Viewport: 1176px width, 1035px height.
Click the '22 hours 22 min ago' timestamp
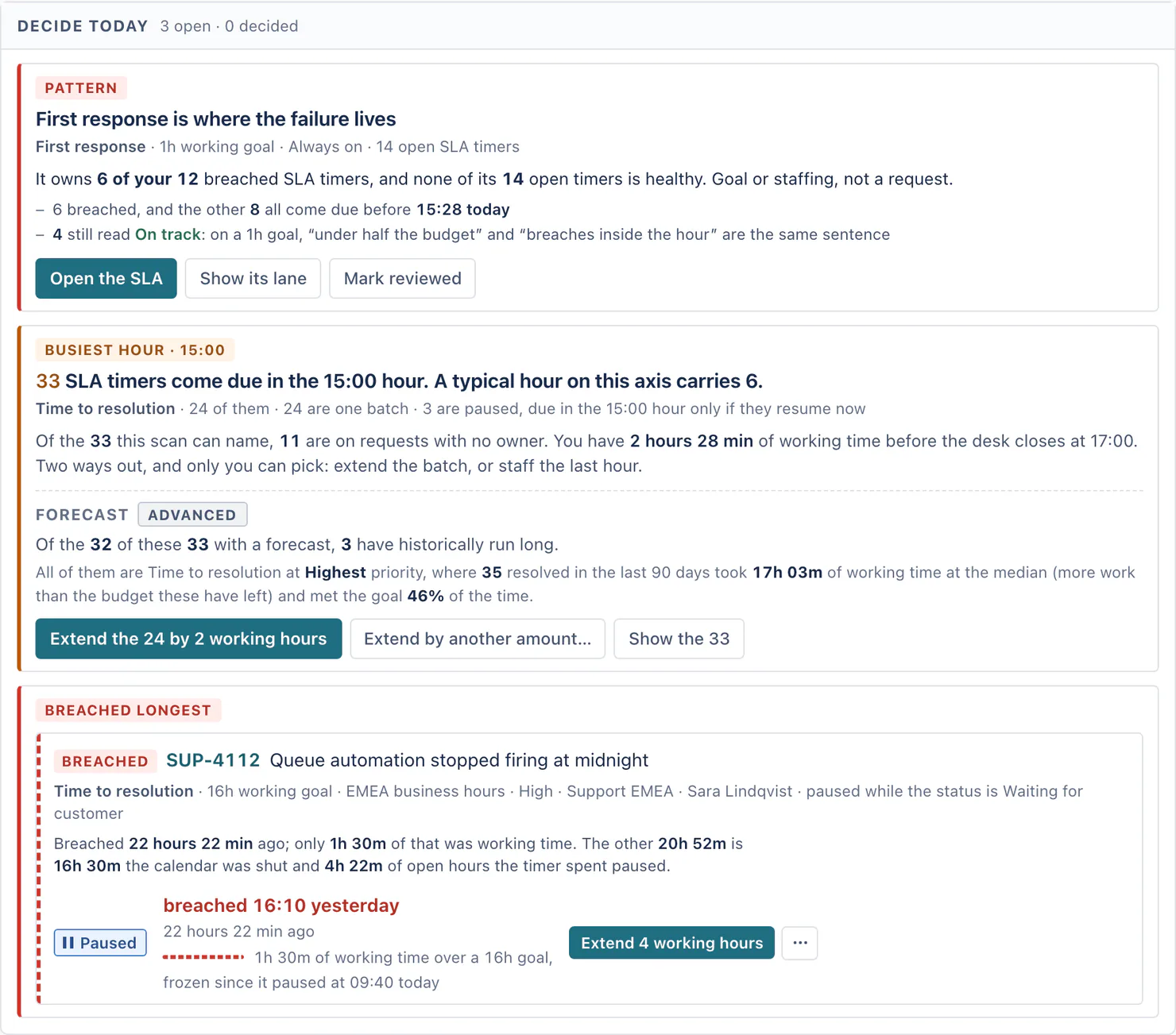pos(238,932)
